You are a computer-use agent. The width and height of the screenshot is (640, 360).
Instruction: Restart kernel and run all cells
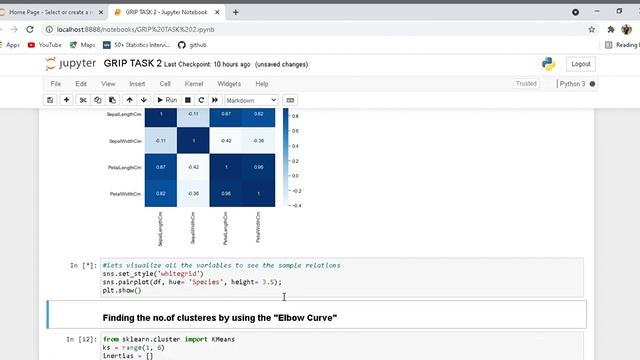(x=215, y=100)
